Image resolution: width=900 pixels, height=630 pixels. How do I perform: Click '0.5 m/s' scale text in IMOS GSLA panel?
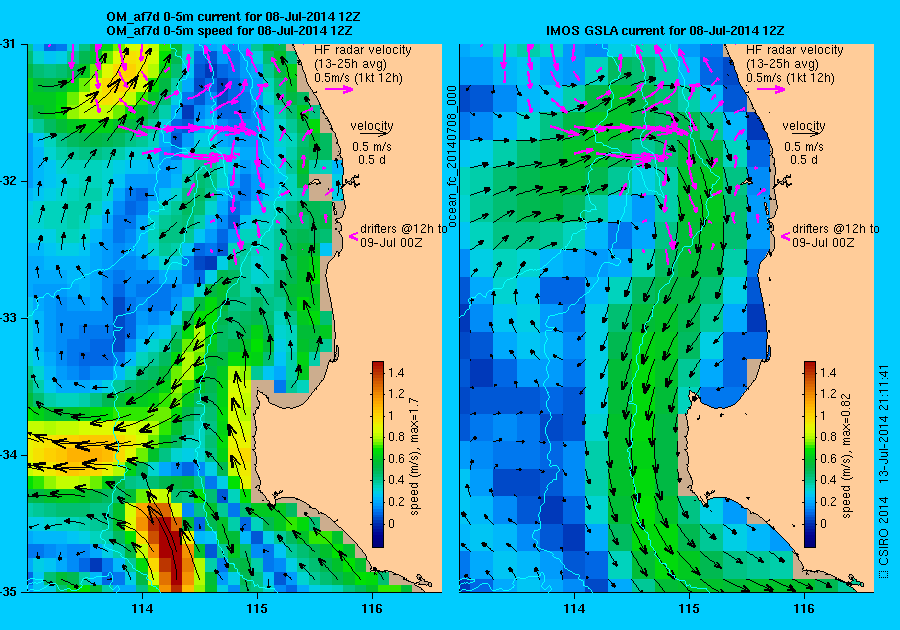pos(804,147)
